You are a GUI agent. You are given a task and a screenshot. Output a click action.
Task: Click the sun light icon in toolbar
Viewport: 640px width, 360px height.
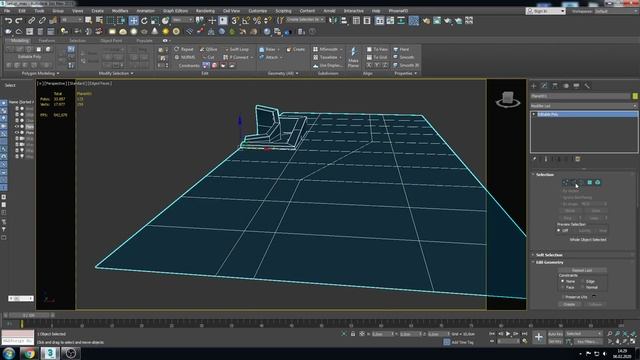coord(165,31)
